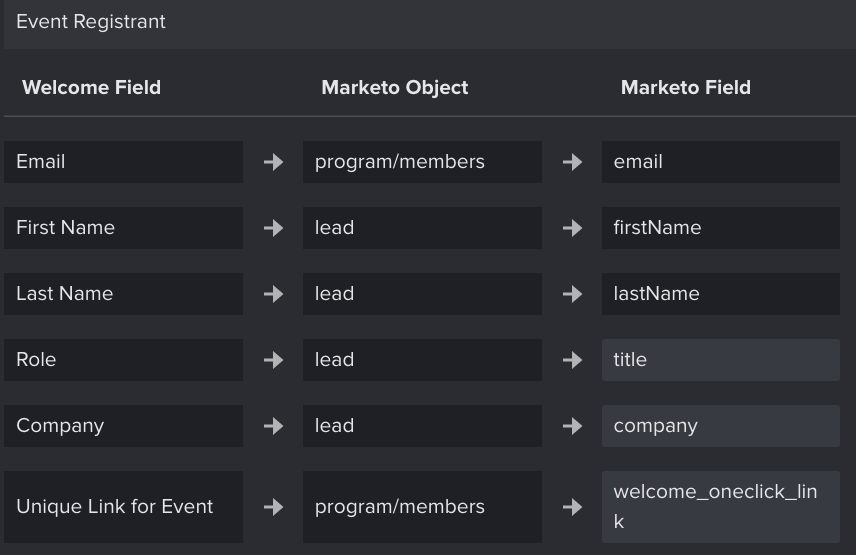Click the arrow icon after Email field
The image size is (856, 555).
(273, 162)
